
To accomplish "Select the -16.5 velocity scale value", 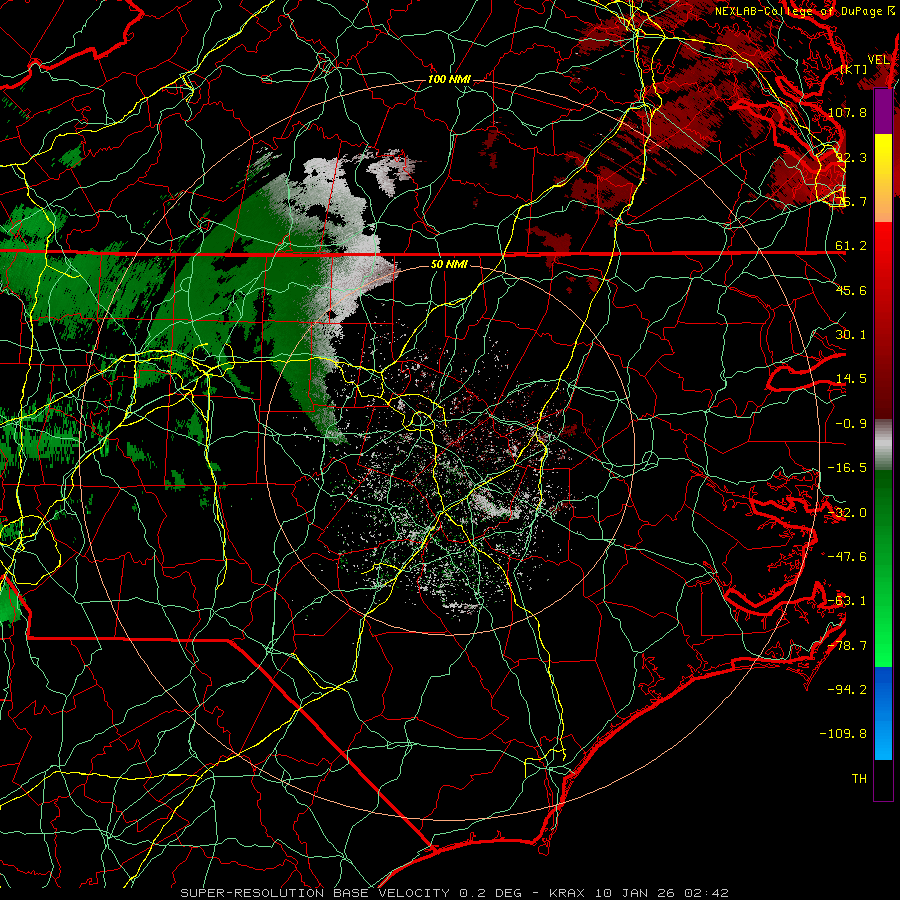I will tap(847, 468).
